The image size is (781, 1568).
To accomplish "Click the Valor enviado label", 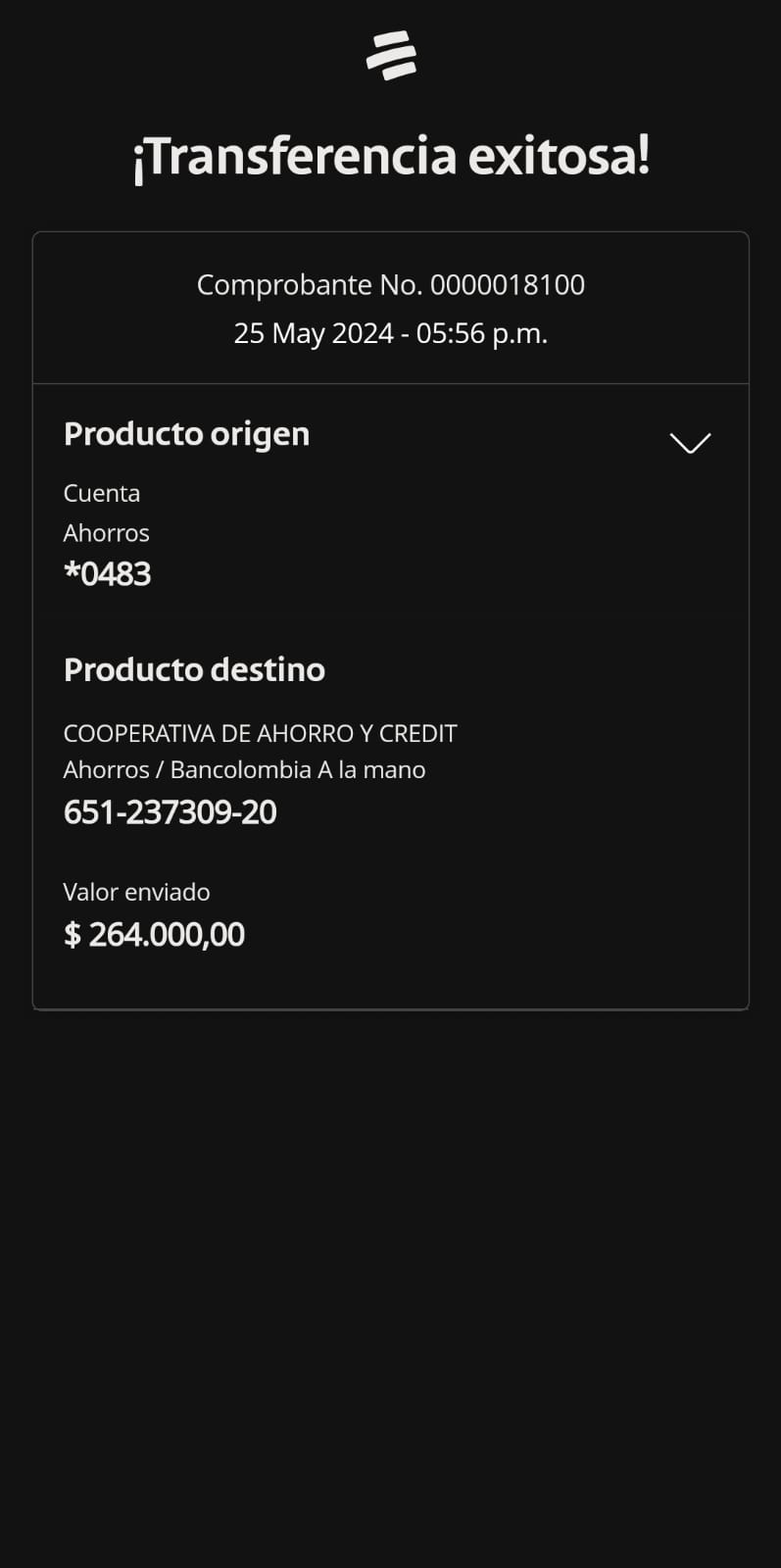I will point(136,892).
